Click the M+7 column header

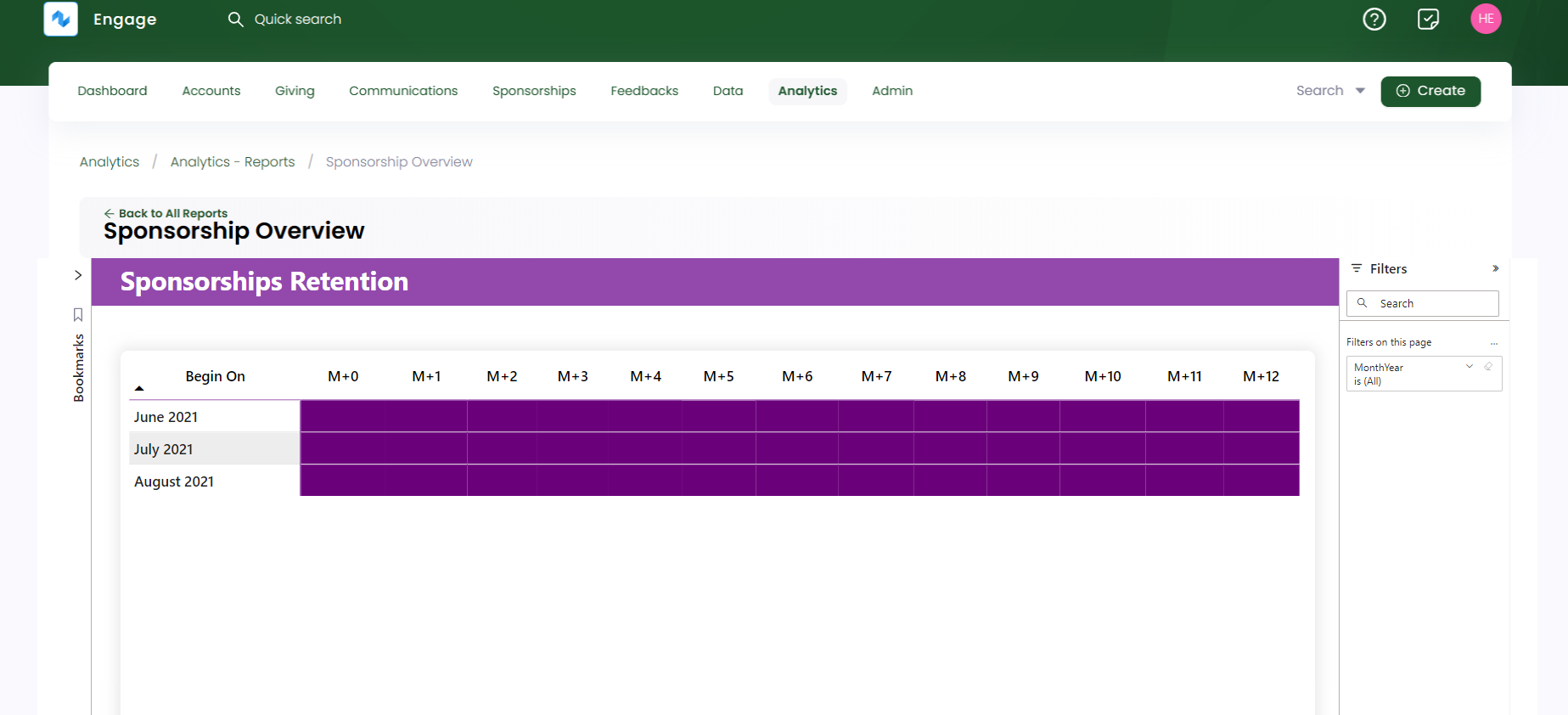(x=876, y=376)
